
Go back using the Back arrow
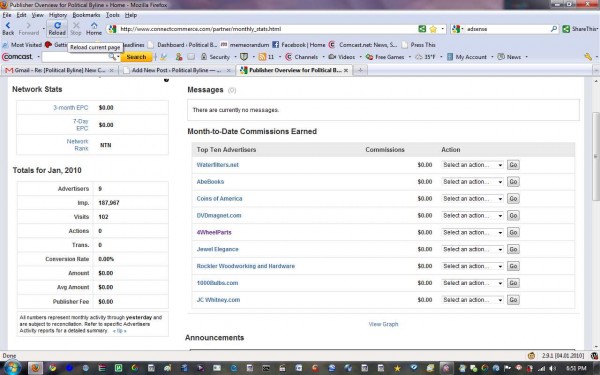point(8,28)
